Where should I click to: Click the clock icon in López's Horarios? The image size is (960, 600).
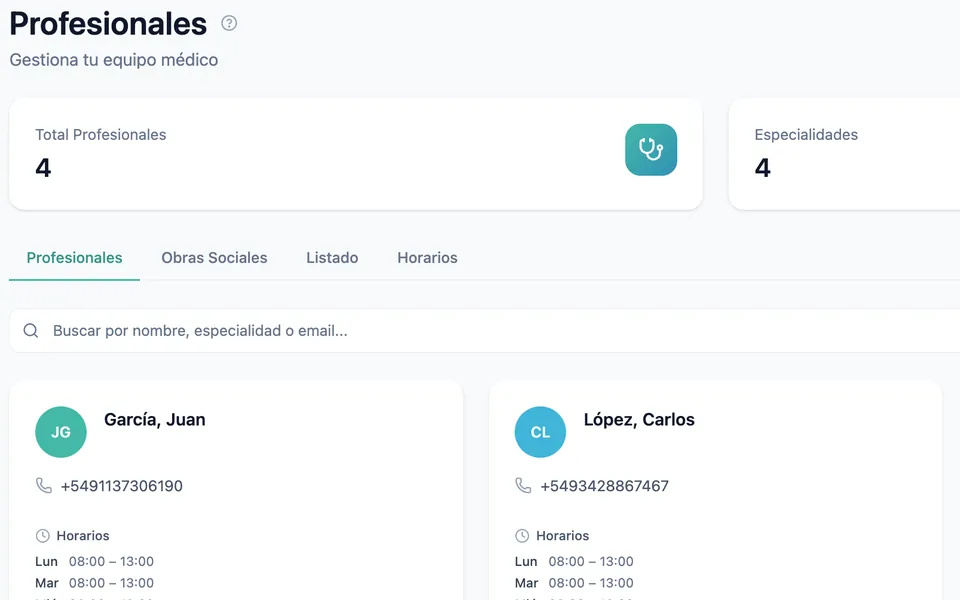(522, 536)
